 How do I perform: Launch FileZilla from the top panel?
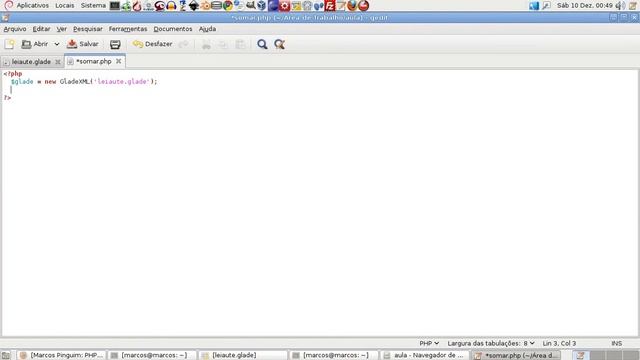(330, 5)
